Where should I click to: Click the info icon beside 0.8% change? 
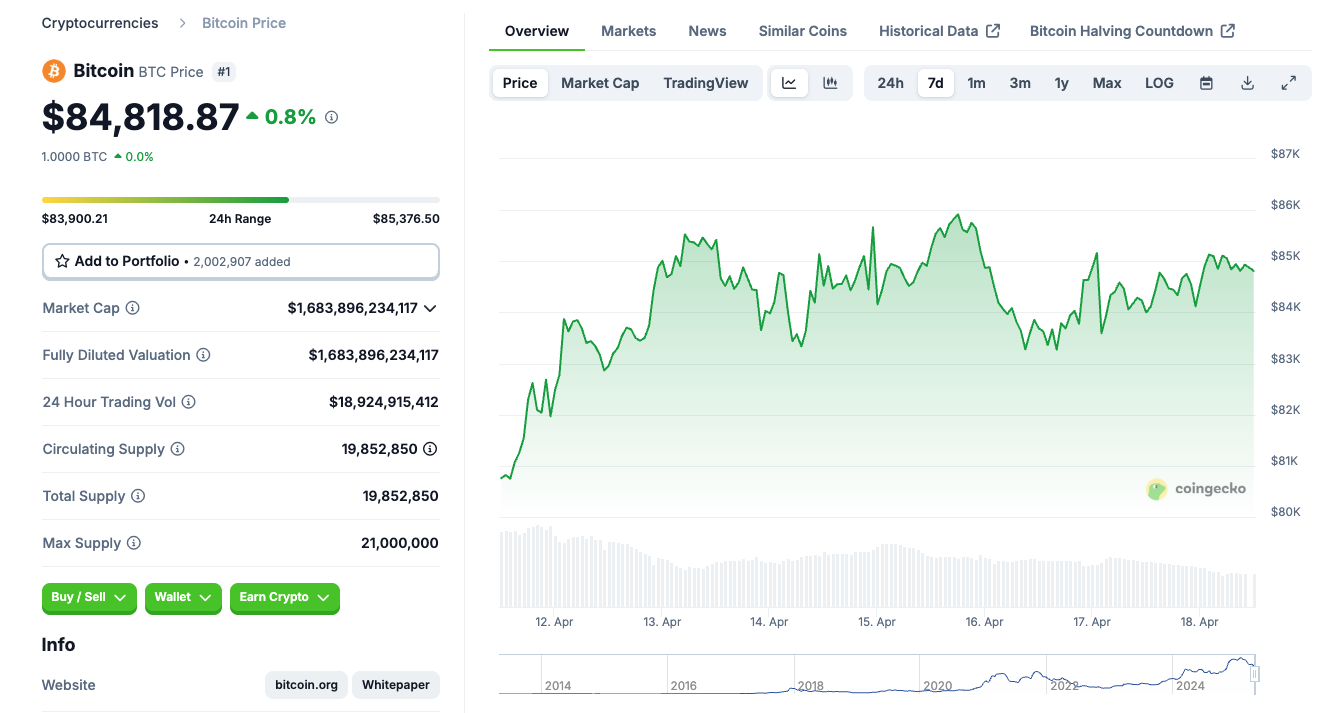332,117
